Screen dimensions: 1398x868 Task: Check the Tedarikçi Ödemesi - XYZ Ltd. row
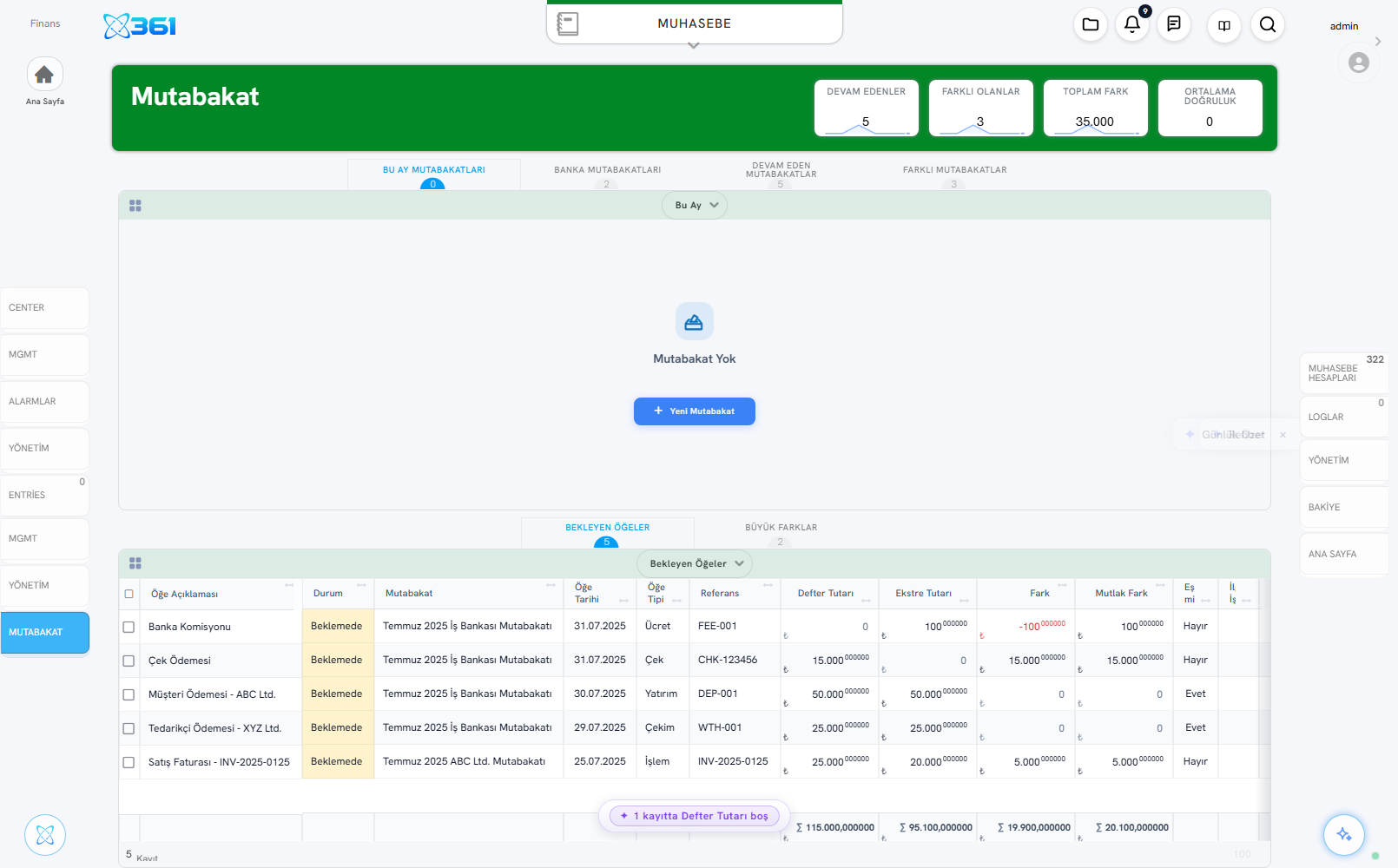[x=129, y=728]
